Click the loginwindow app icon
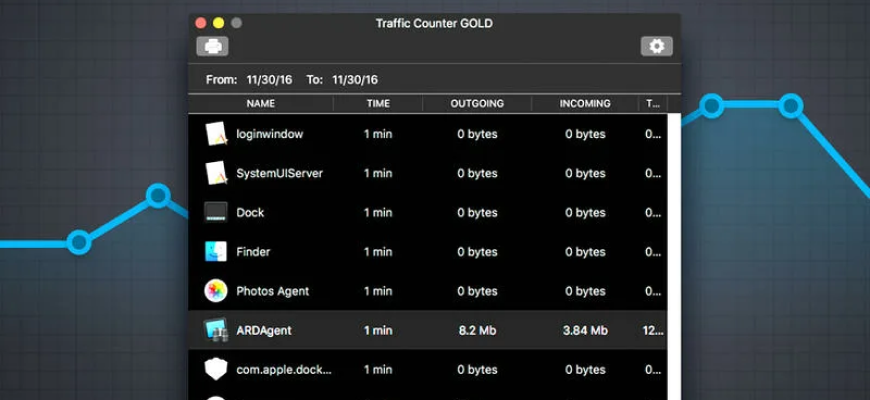The width and height of the screenshot is (870, 400). (216, 134)
